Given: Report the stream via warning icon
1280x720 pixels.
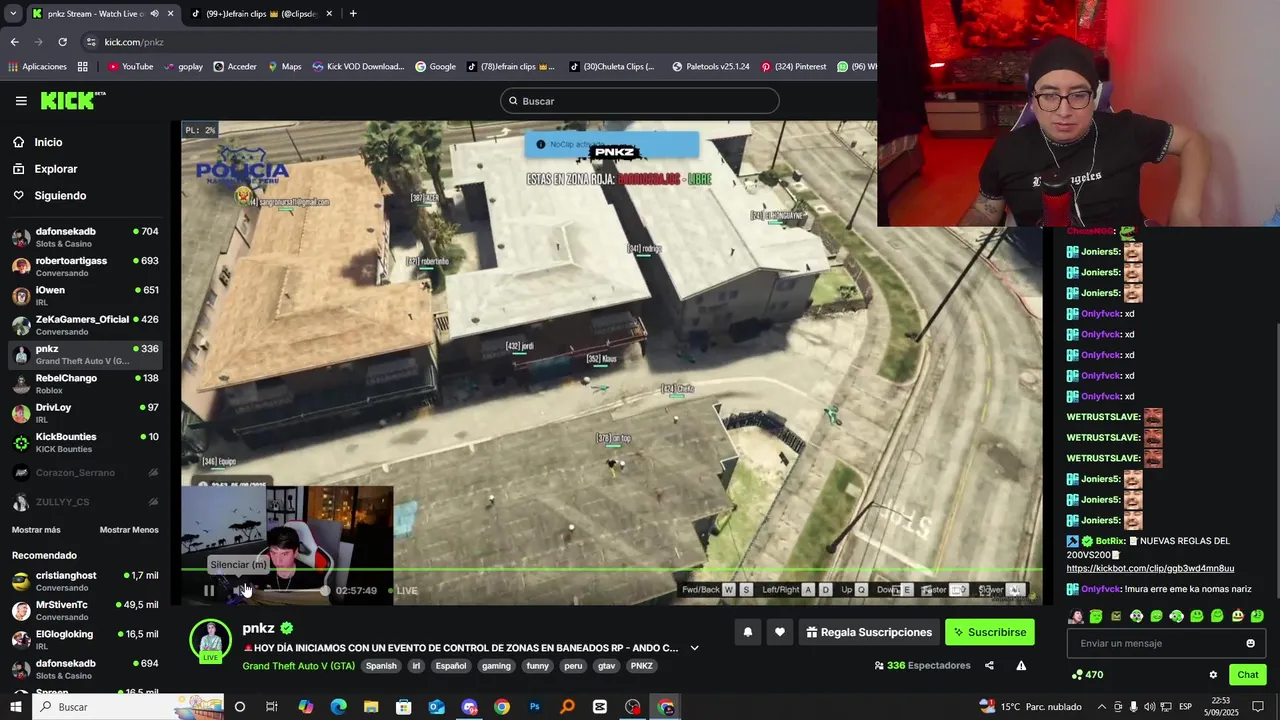Looking at the screenshot, I should click(x=1021, y=665).
